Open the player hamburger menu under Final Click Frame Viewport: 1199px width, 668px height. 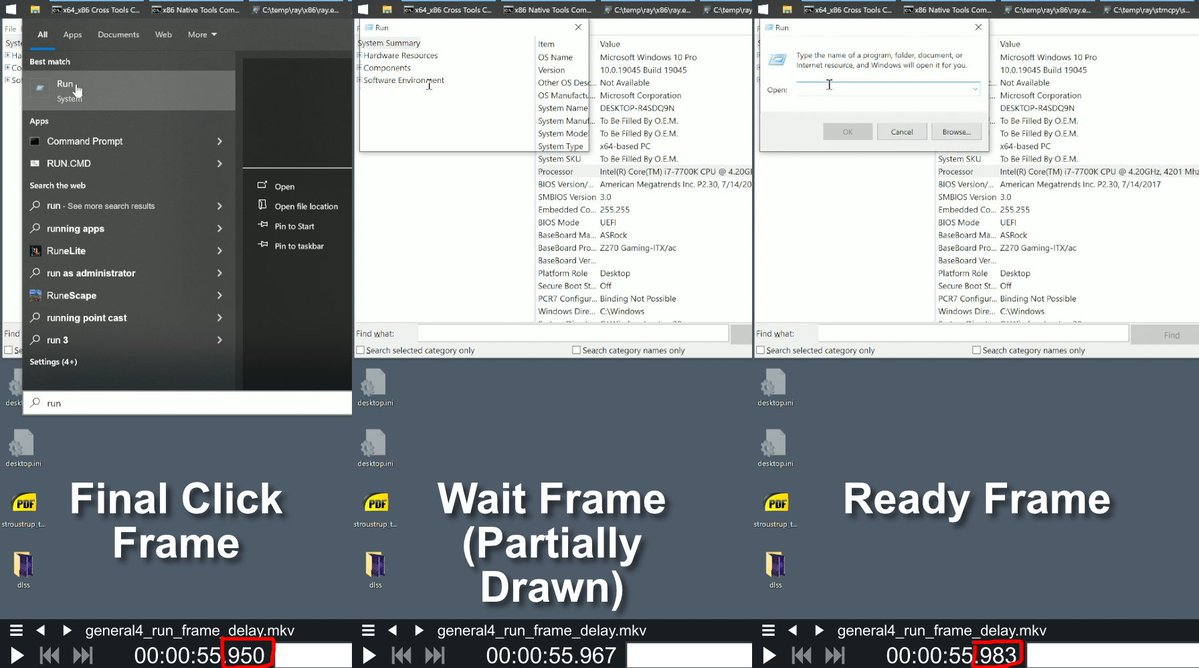[x=16, y=631]
